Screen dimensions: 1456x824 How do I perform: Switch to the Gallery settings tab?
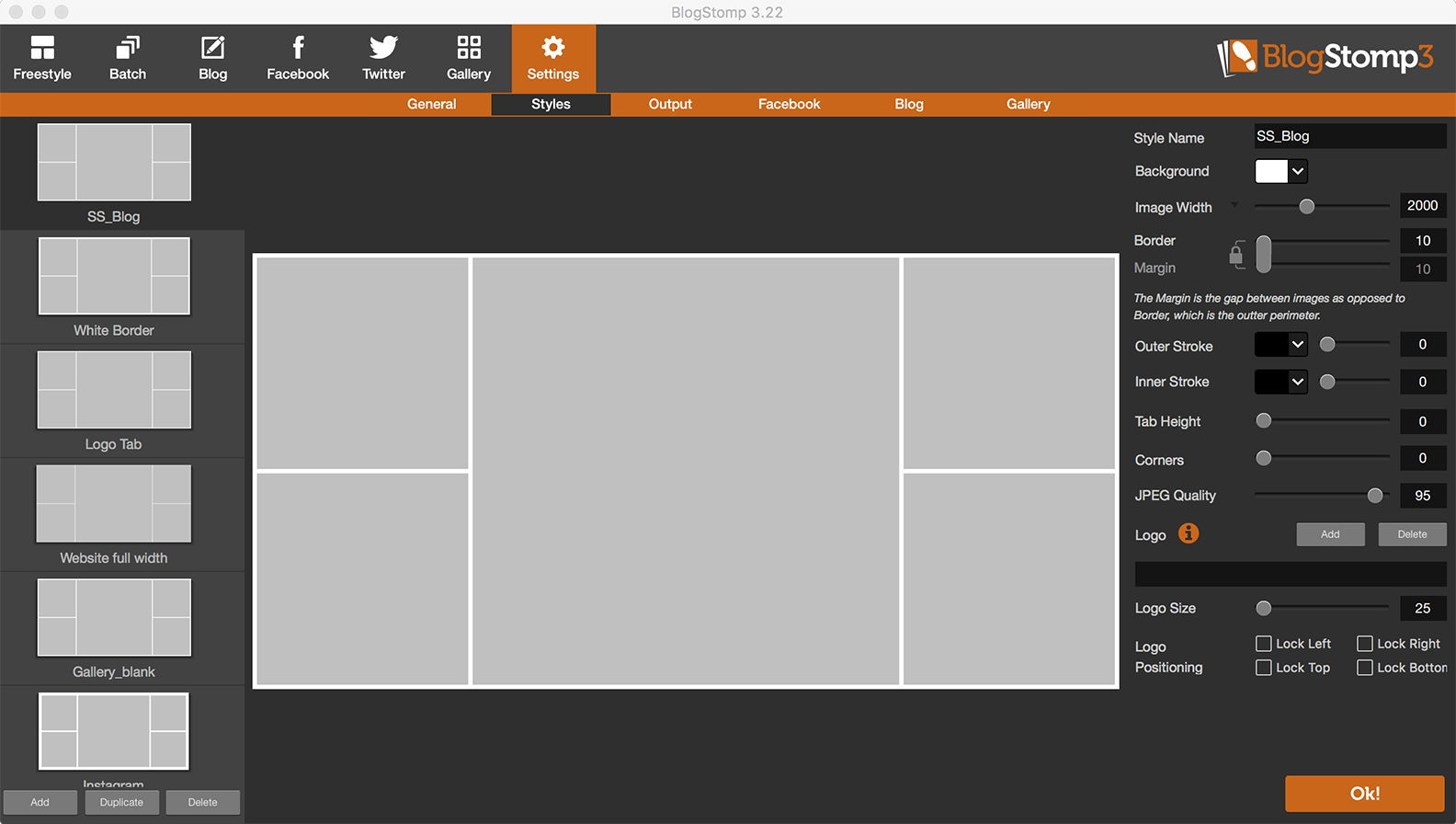coord(1029,104)
